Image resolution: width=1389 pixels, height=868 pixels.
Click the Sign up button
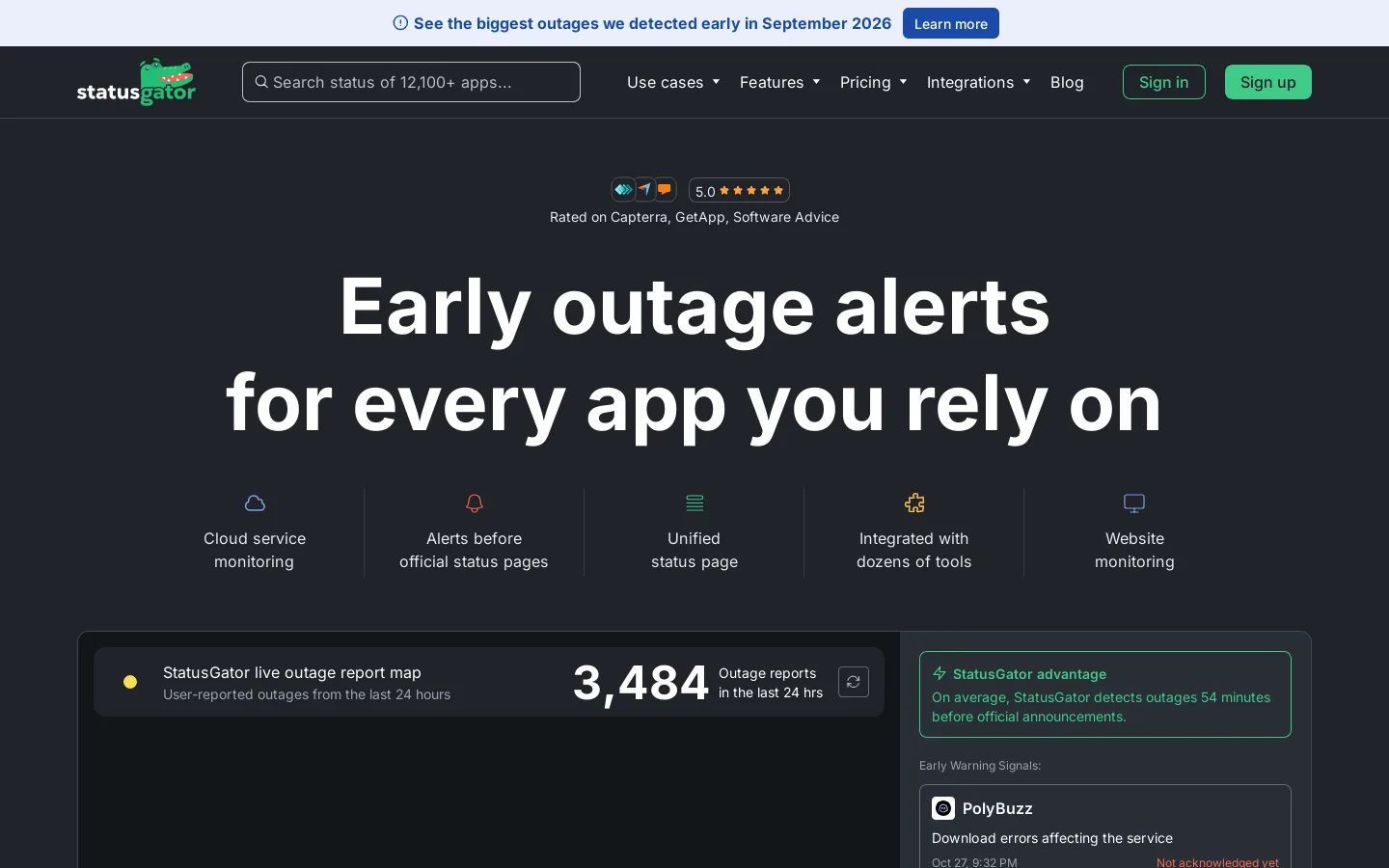(1268, 82)
